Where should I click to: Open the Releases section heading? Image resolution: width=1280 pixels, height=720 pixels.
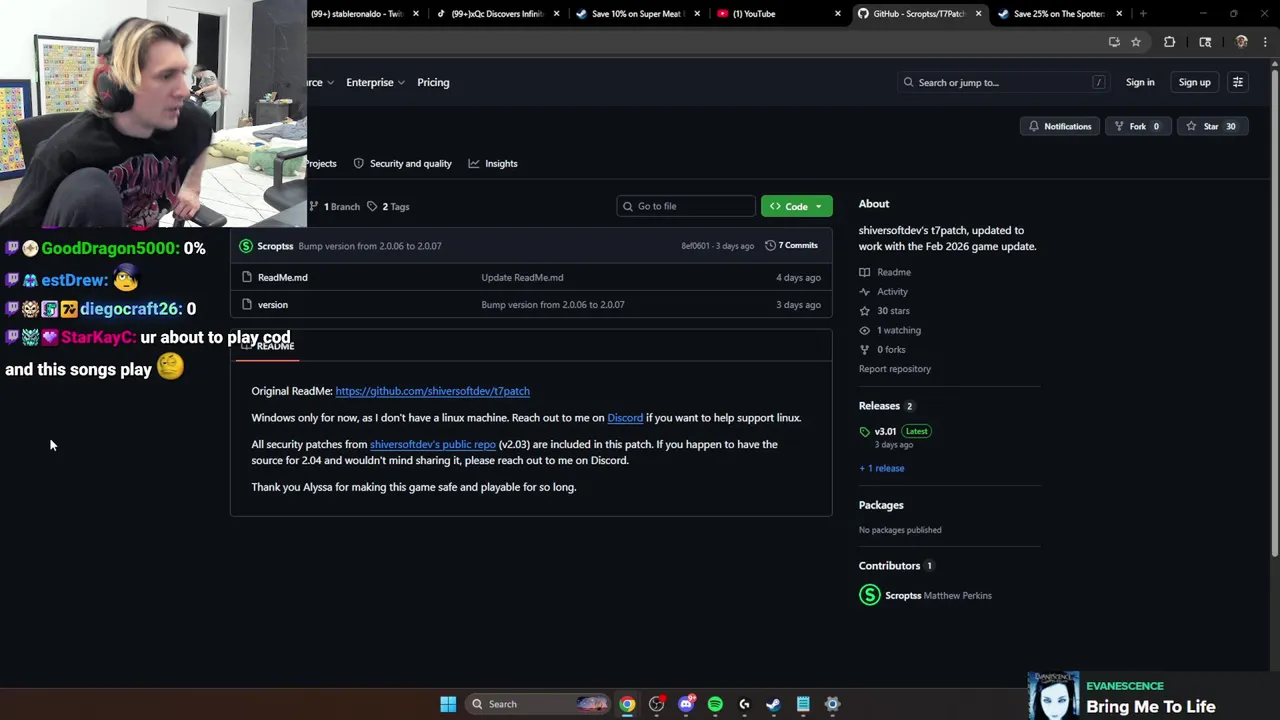pyautogui.click(x=879, y=406)
